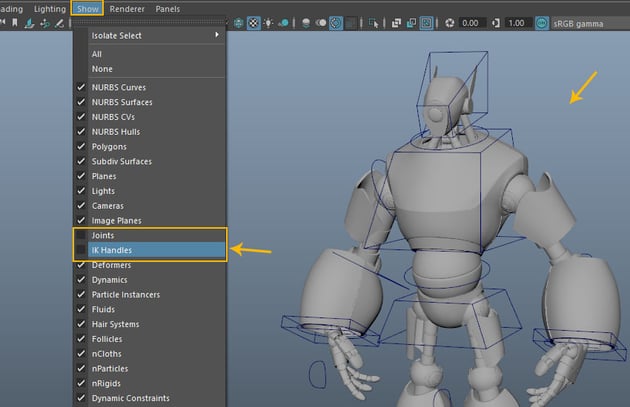The height and width of the screenshot is (407, 630).
Task: Open the Renderer menu
Action: 126,8
